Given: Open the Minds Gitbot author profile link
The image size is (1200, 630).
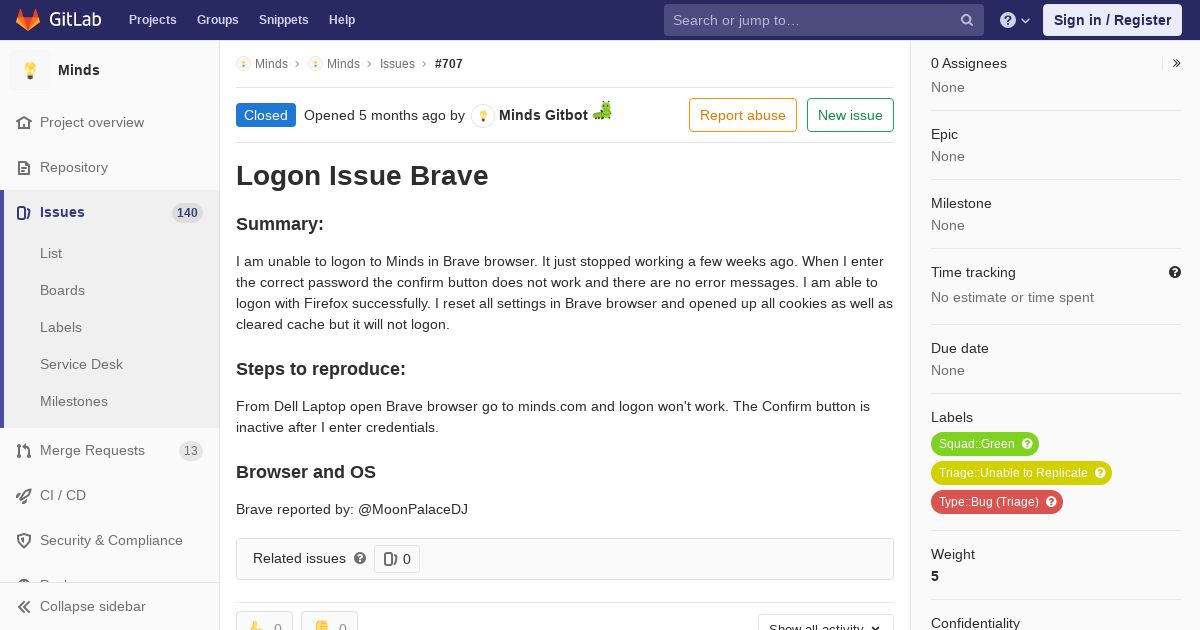Looking at the screenshot, I should [x=543, y=115].
